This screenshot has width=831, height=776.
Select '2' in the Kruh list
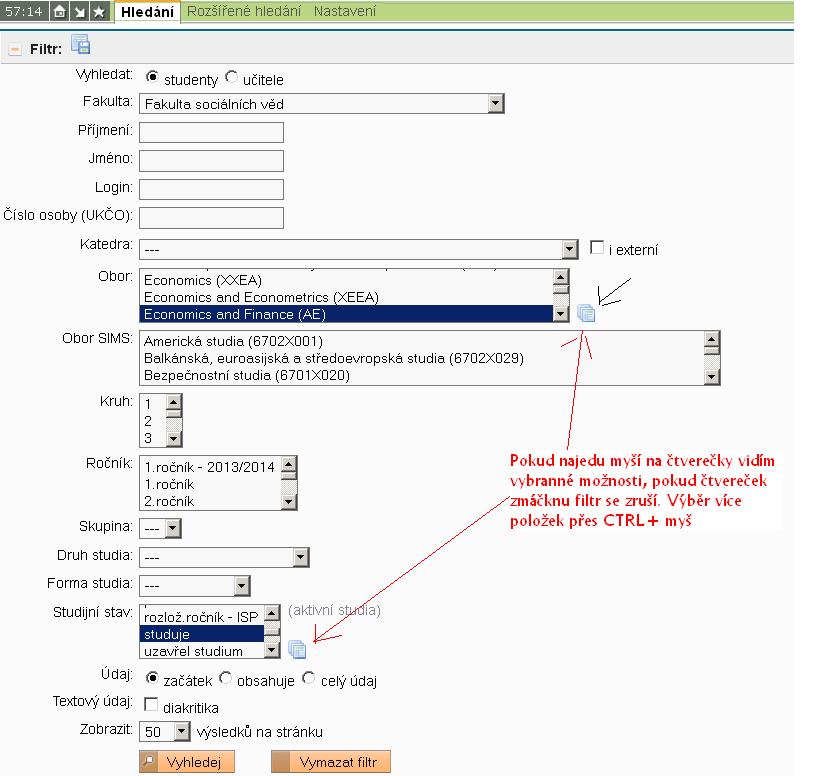tap(153, 421)
